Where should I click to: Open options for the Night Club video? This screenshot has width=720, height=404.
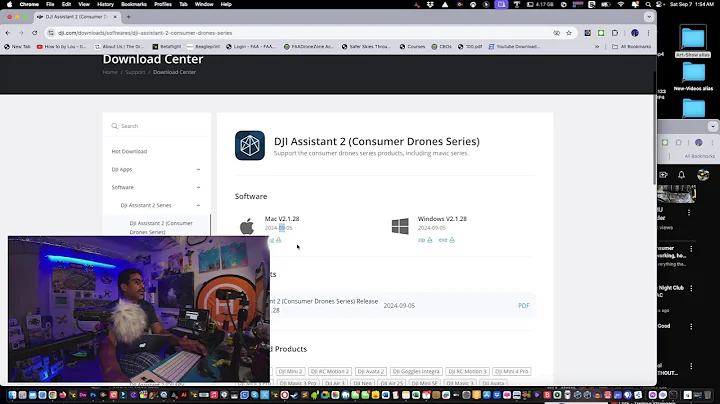coord(691,288)
